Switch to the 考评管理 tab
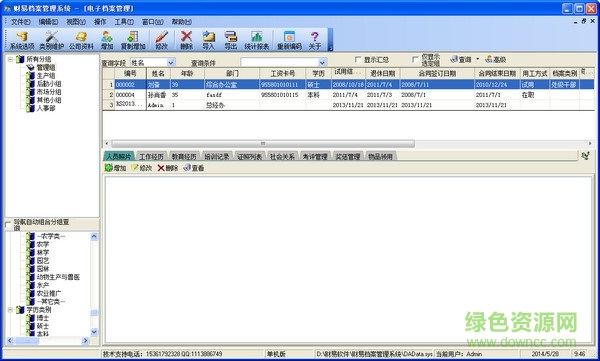 point(315,156)
